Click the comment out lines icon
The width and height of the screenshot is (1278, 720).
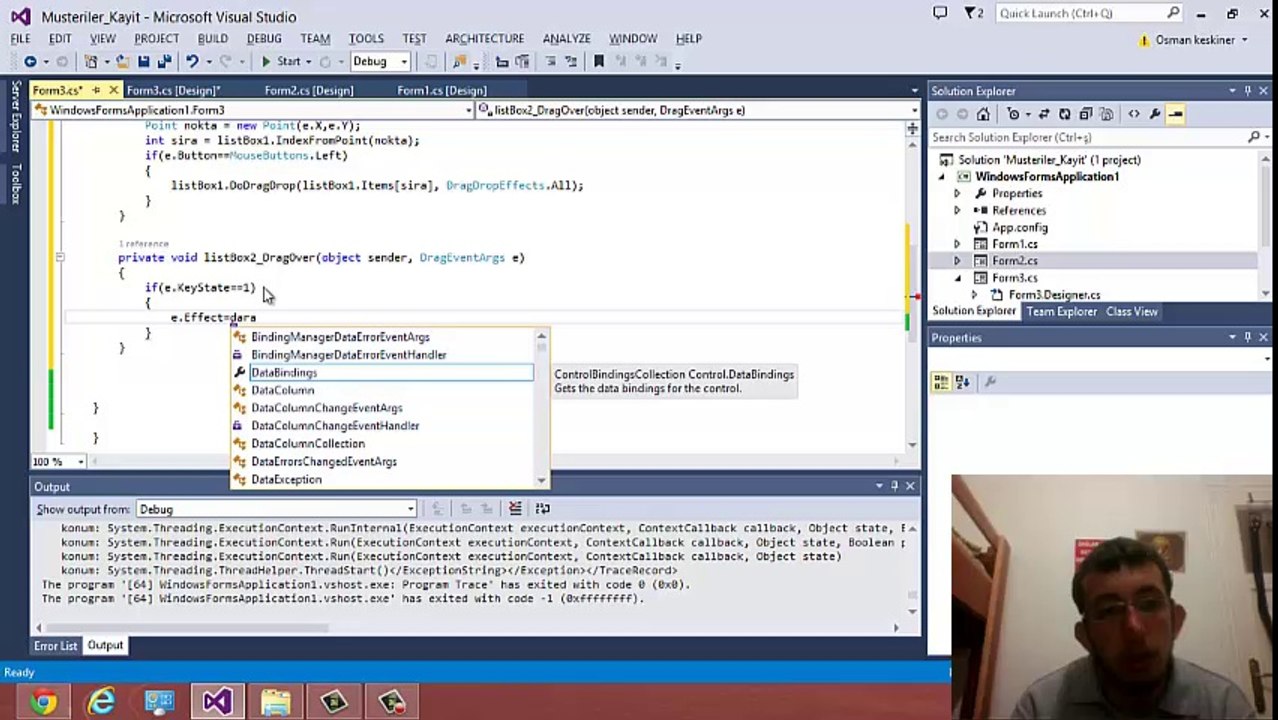550,62
